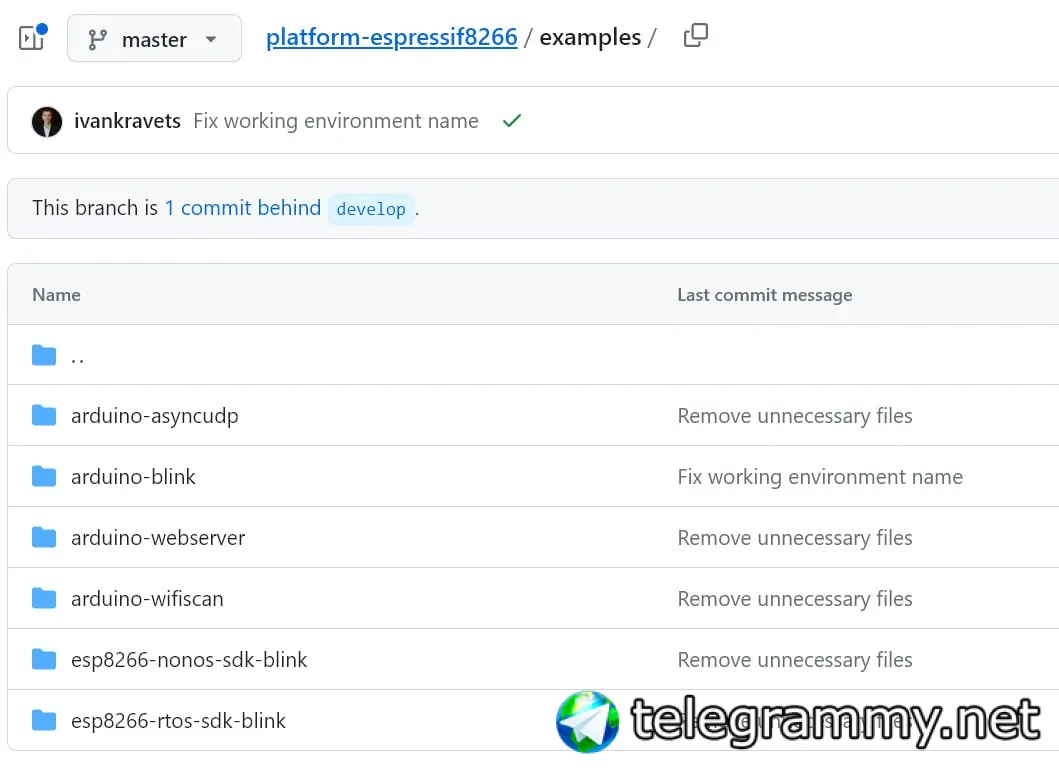Viewport: 1059px width, 782px height.
Task: Open the 'Fix working environment name' commit
Action: [335, 121]
